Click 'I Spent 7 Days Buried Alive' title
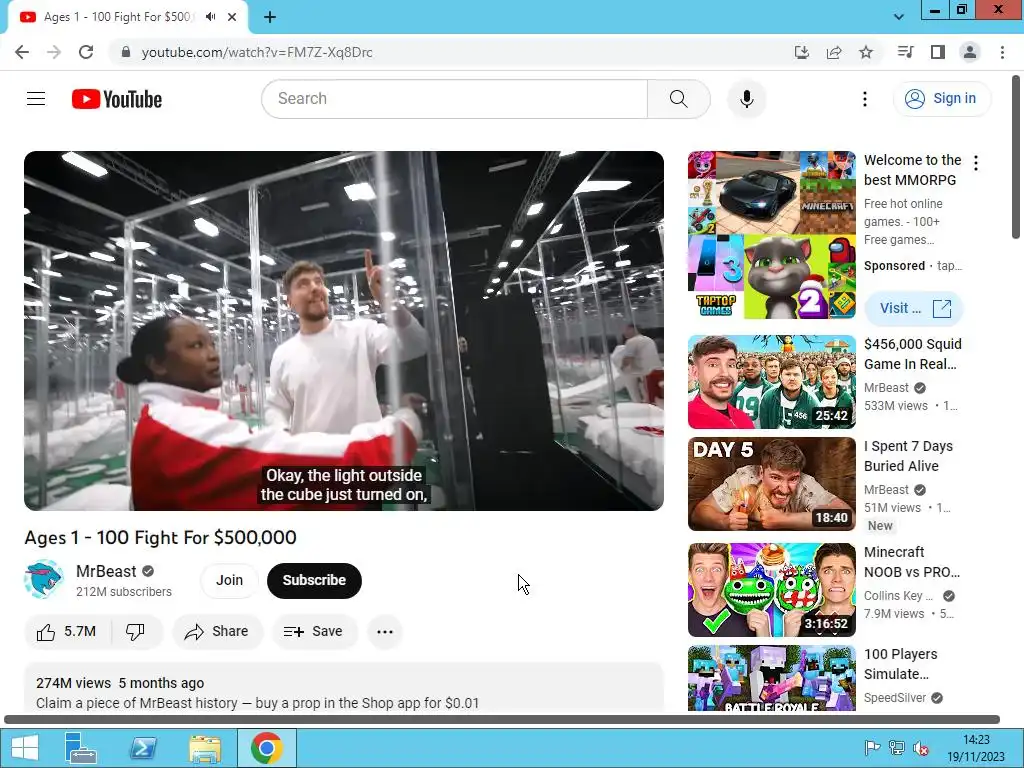This screenshot has height=768, width=1024. [908, 456]
